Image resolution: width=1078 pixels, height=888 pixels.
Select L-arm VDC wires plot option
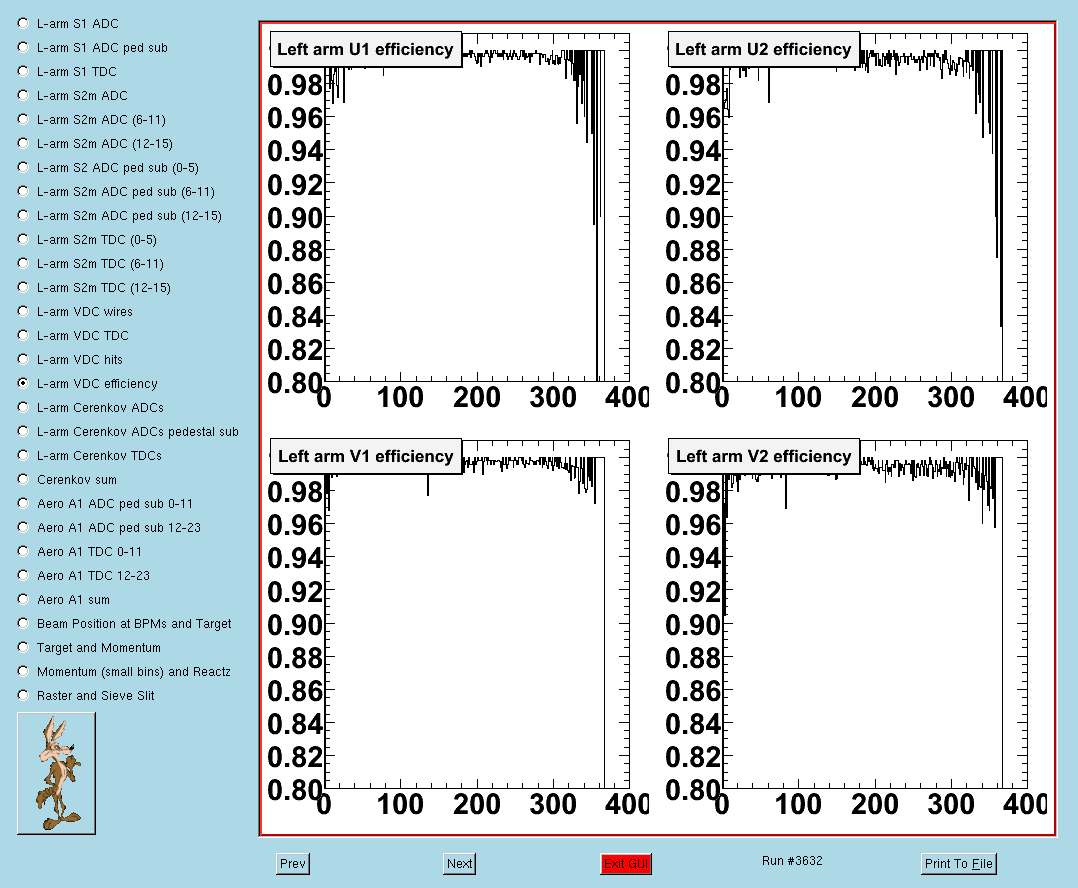(23, 311)
